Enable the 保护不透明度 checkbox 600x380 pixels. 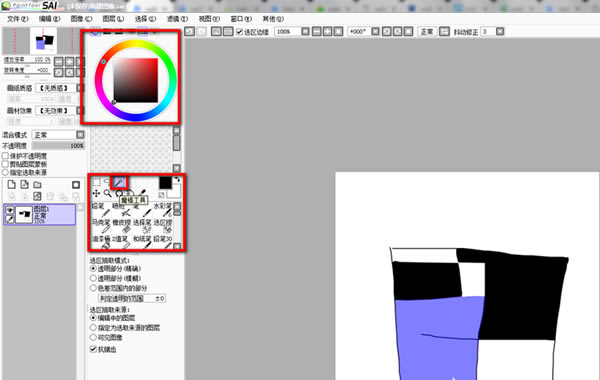(x=5, y=156)
